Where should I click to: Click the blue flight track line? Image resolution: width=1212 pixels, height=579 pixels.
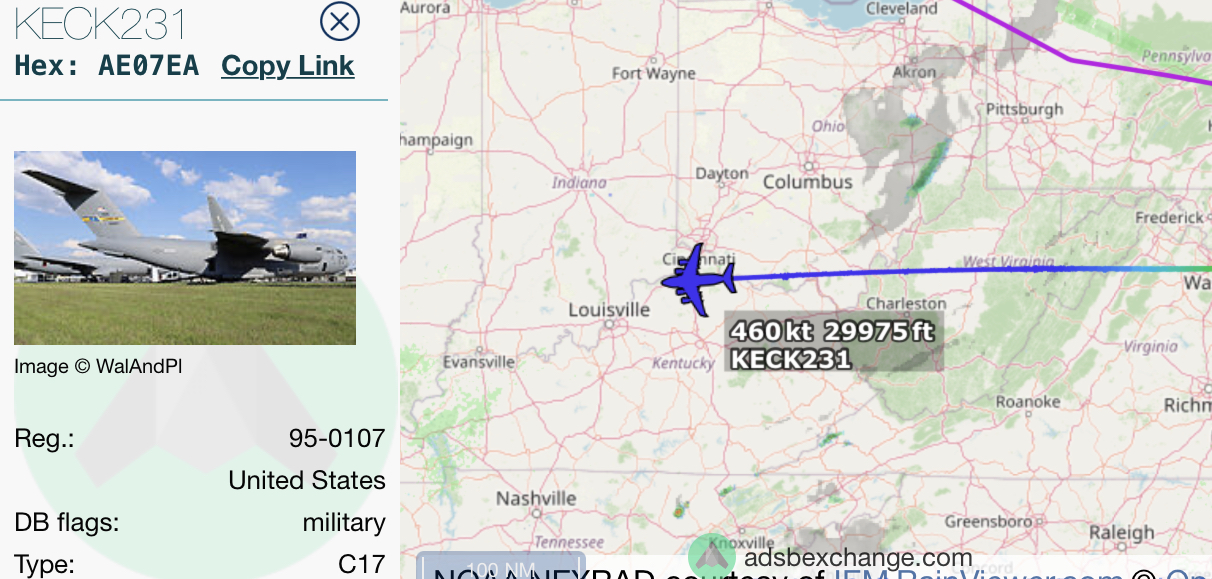950,270
